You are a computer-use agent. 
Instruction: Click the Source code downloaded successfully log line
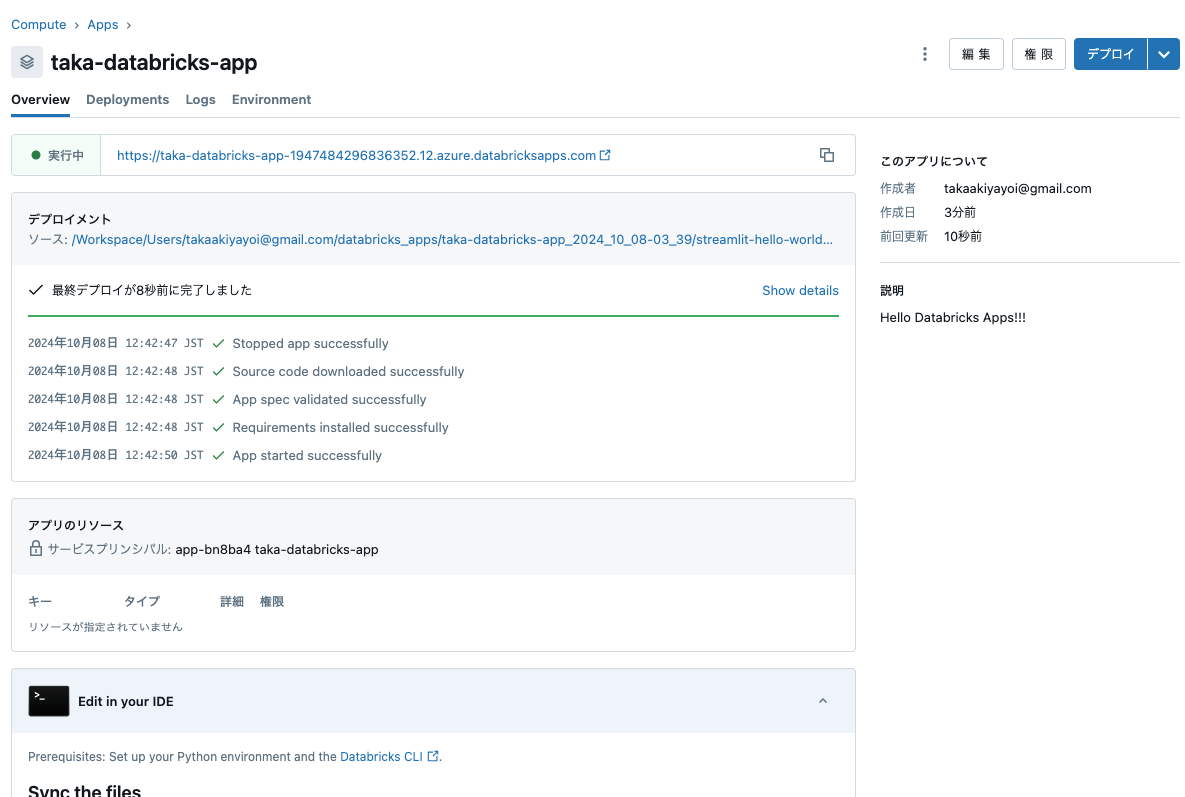348,372
